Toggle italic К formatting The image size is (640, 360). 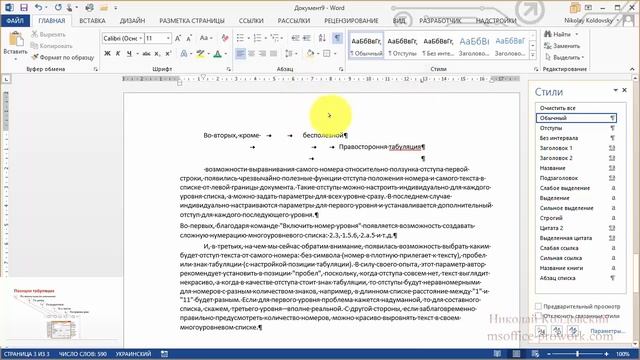[x=118, y=53]
